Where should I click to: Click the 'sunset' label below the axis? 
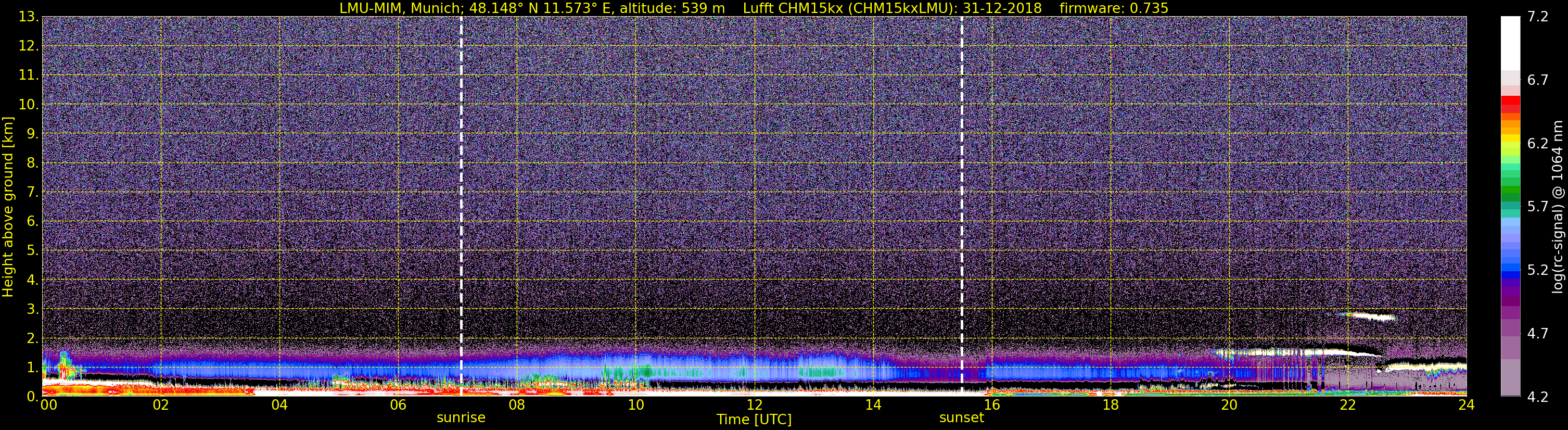(962, 418)
